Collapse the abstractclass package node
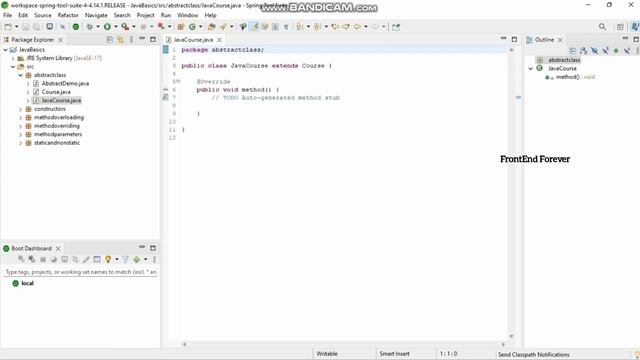Image resolution: width=640 pixels, height=360 pixels. click(20, 76)
